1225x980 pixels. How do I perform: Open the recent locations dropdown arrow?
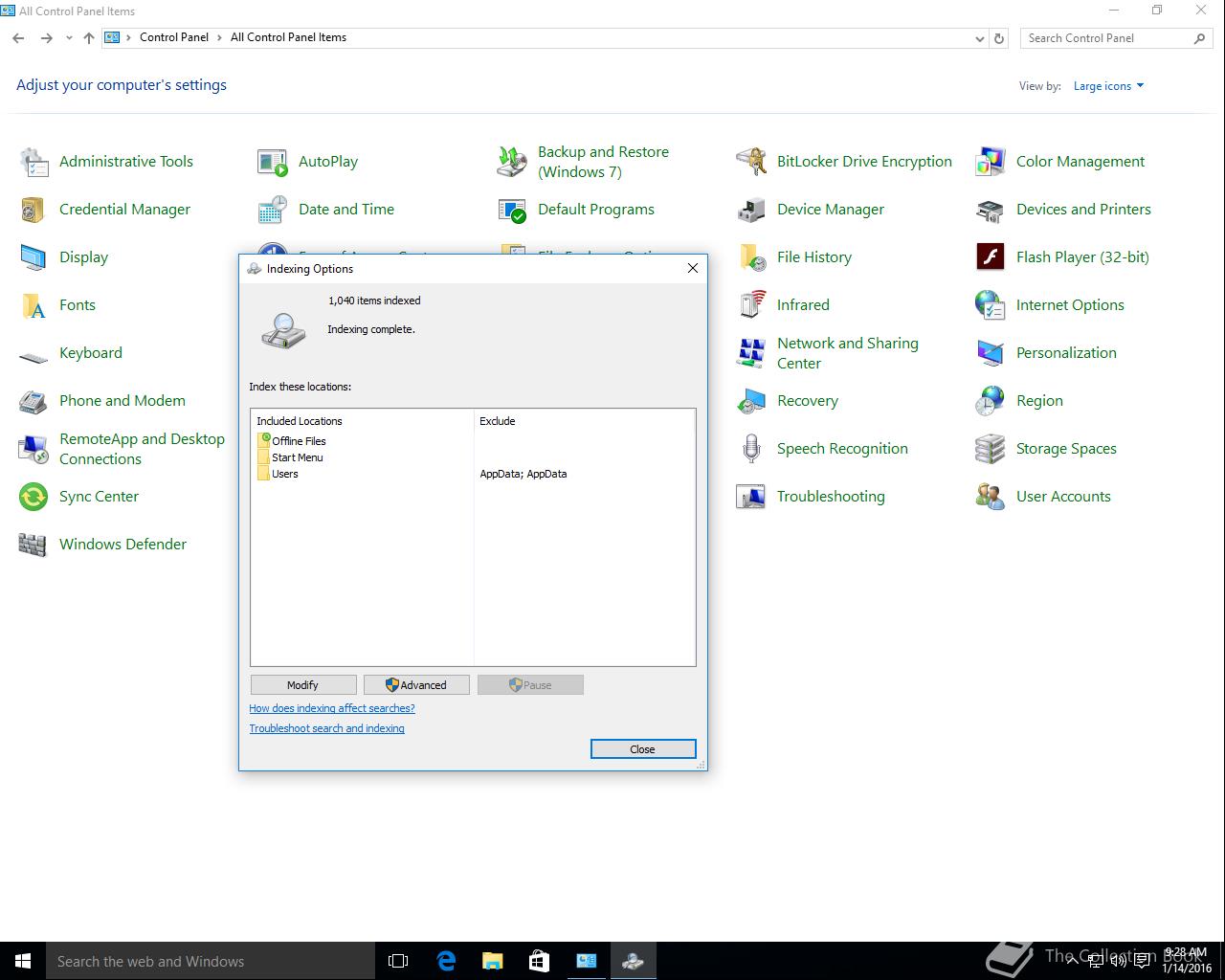point(69,38)
